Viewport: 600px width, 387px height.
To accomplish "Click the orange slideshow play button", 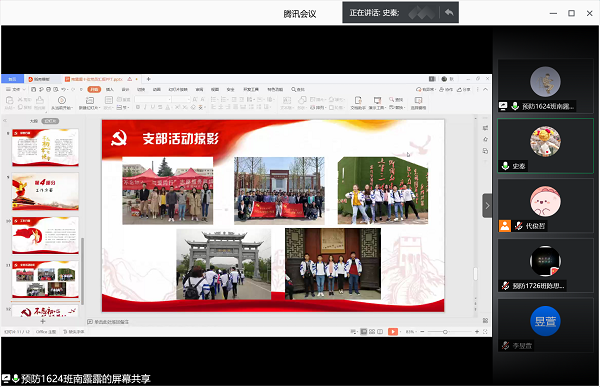I will click(393, 331).
